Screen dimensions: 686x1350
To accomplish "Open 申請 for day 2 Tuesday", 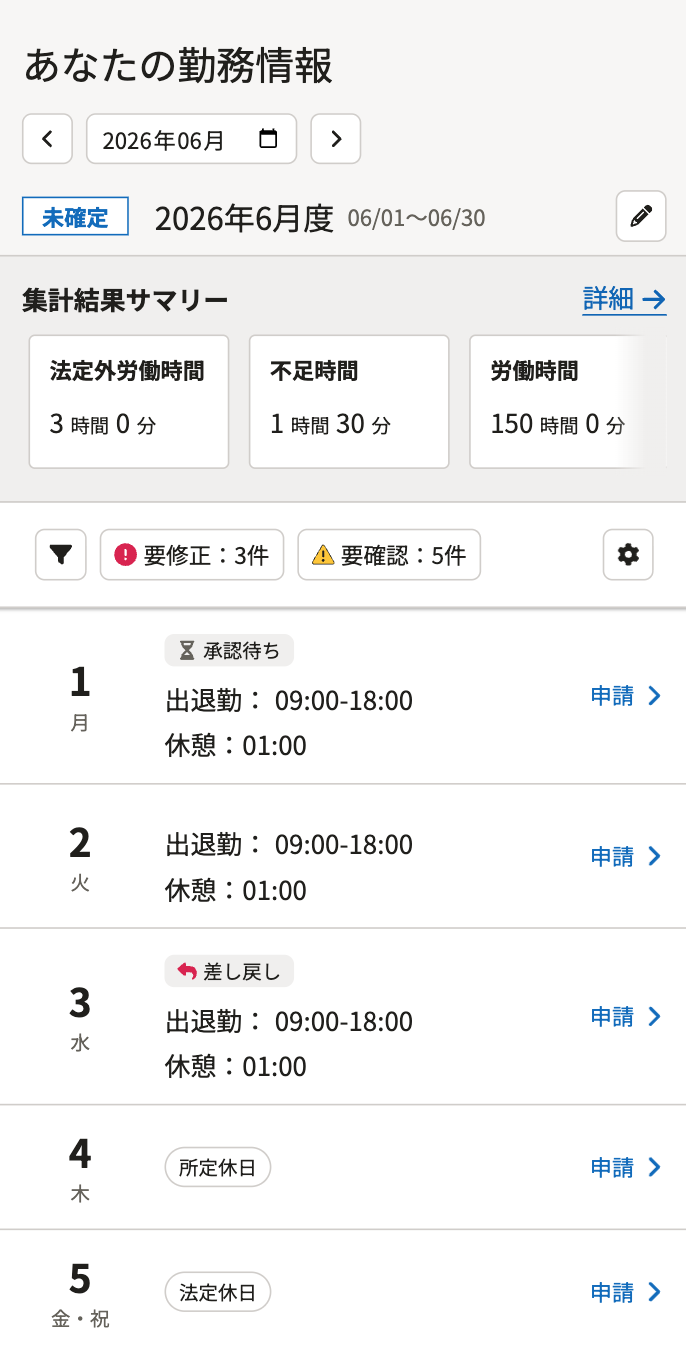I will [x=626, y=856].
